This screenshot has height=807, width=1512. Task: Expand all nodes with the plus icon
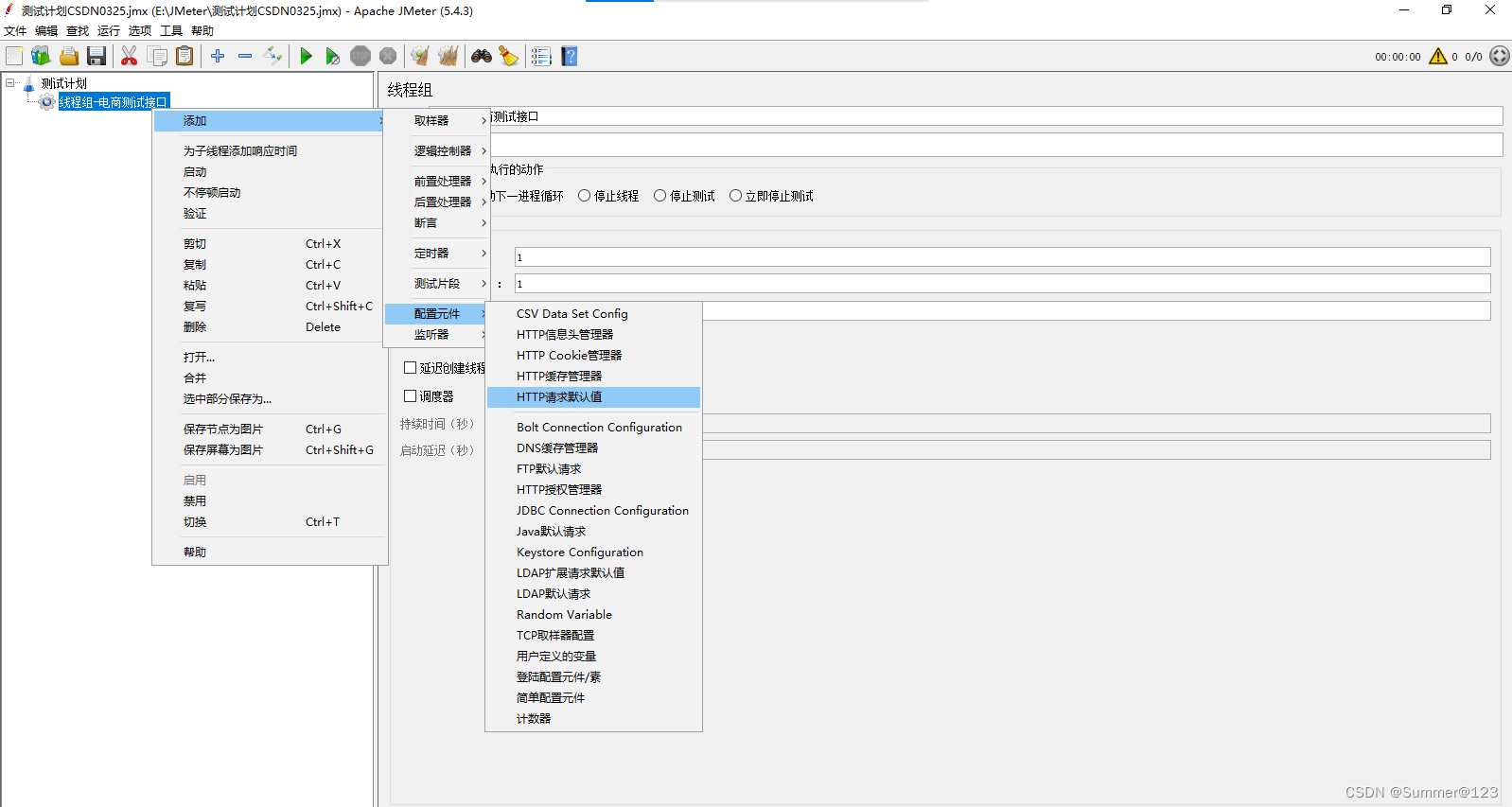pyautogui.click(x=218, y=56)
